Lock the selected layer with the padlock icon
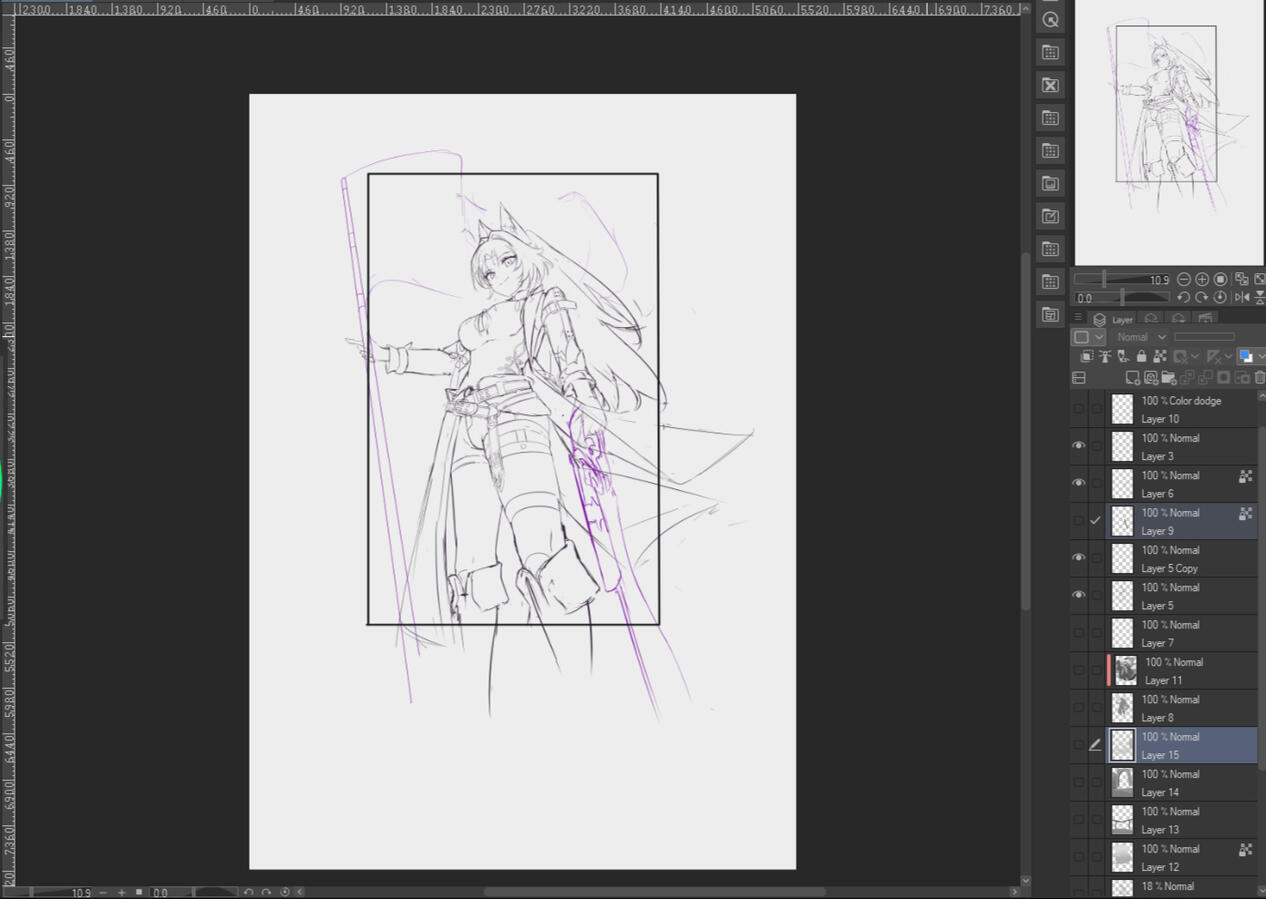 pos(1141,356)
